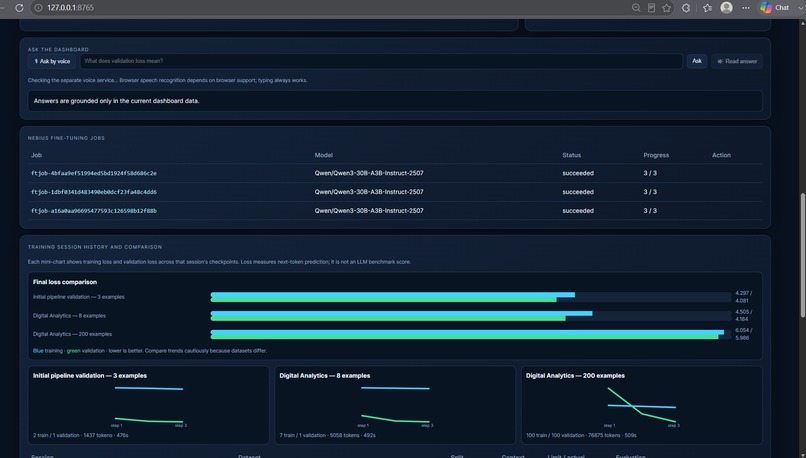The image size is (806, 458).
Task: Click the Ask button
Action: 697,61
